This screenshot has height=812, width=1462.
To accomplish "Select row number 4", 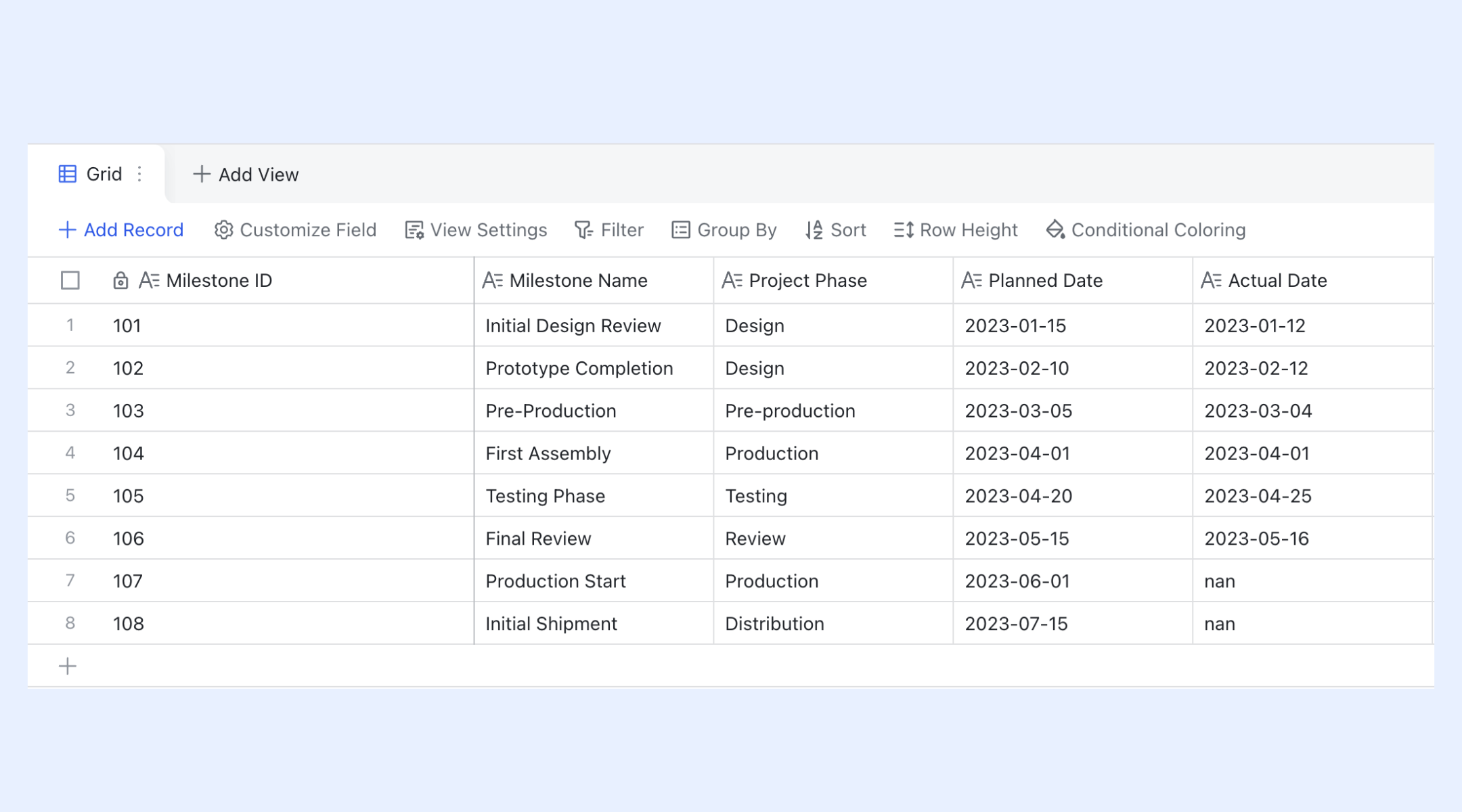I will [70, 453].
